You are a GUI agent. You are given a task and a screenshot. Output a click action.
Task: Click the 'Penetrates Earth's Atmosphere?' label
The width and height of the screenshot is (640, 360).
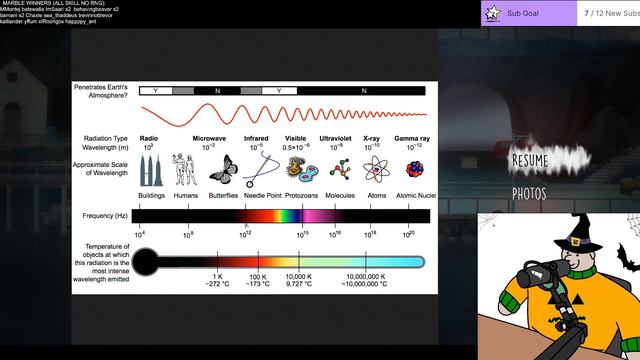click(101, 91)
